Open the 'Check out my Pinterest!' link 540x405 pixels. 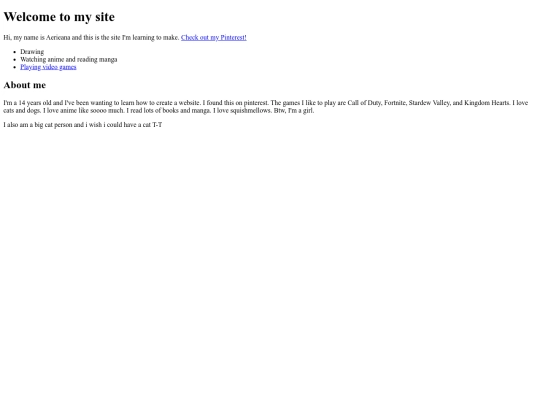coord(214,38)
